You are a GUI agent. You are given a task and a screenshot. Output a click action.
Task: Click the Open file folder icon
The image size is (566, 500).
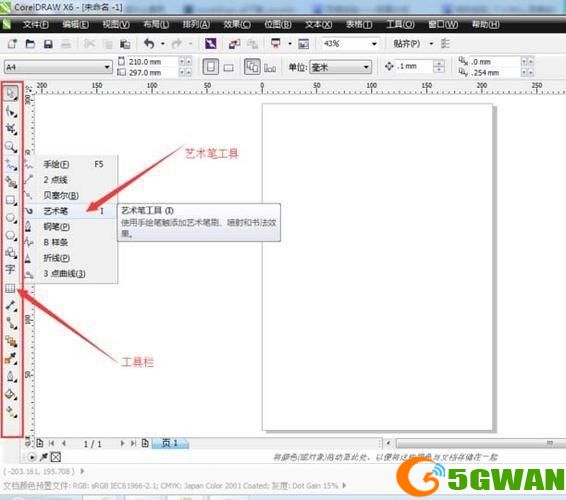click(30, 44)
